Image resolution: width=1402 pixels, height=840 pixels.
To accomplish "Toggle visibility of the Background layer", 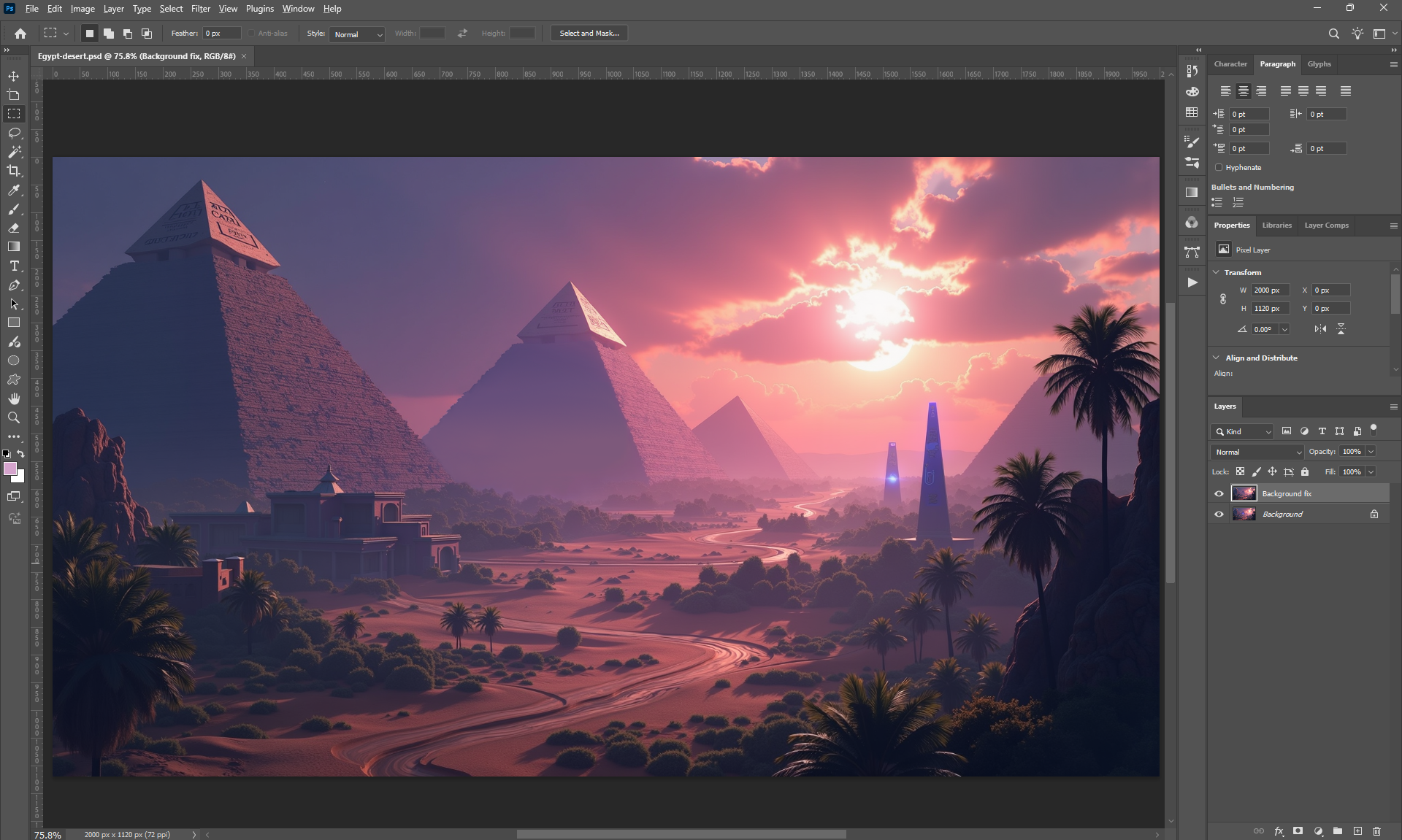I will [1219, 515].
